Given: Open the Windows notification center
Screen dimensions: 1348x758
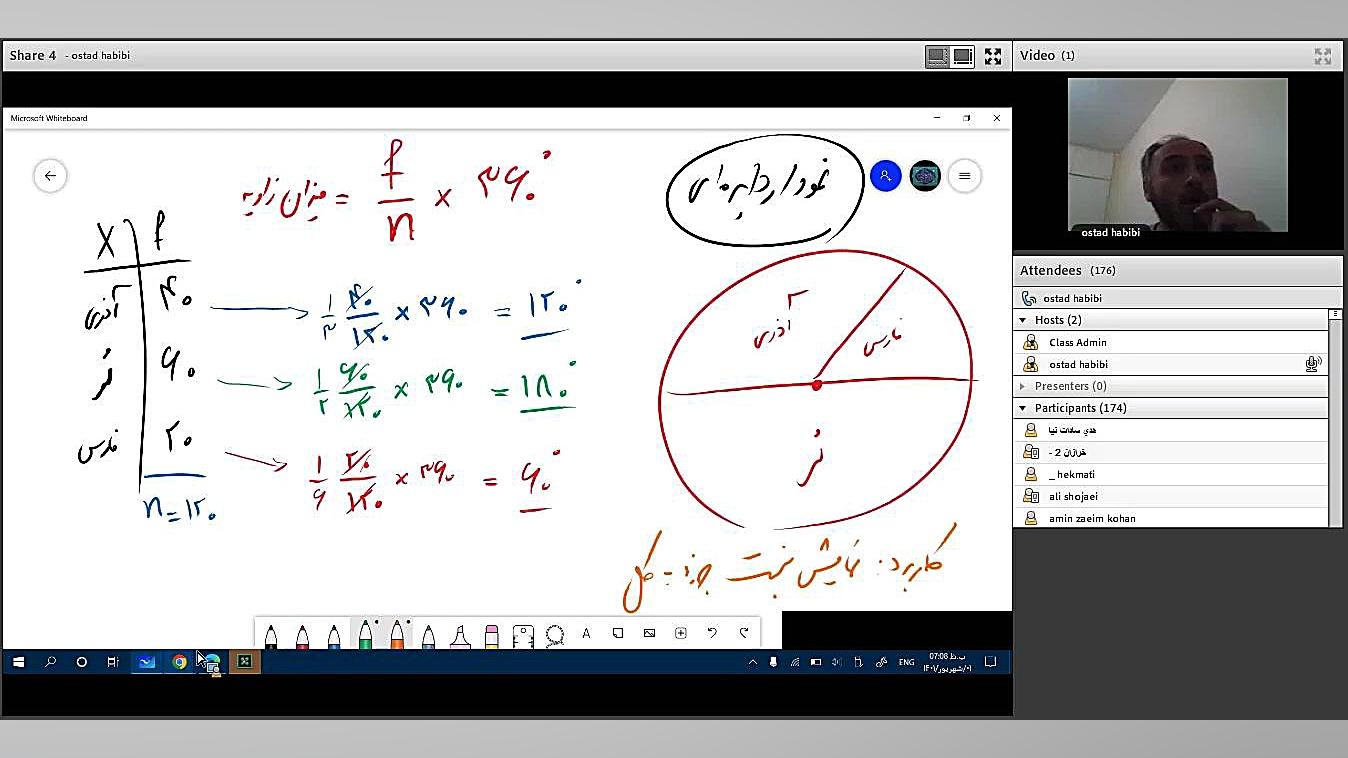Looking at the screenshot, I should (991, 662).
